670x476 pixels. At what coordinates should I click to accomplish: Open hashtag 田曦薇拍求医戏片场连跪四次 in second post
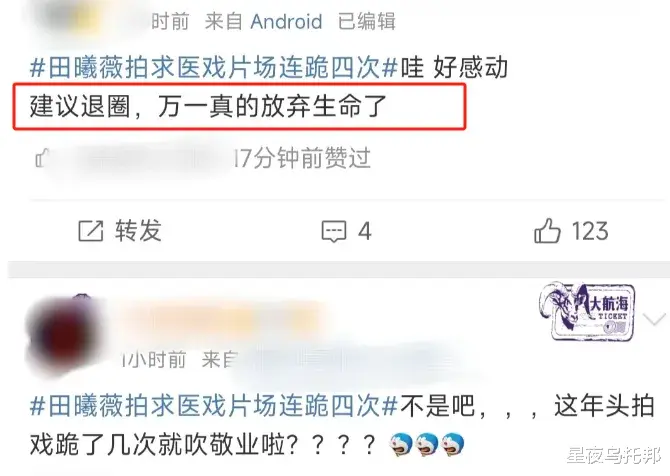pos(214,405)
